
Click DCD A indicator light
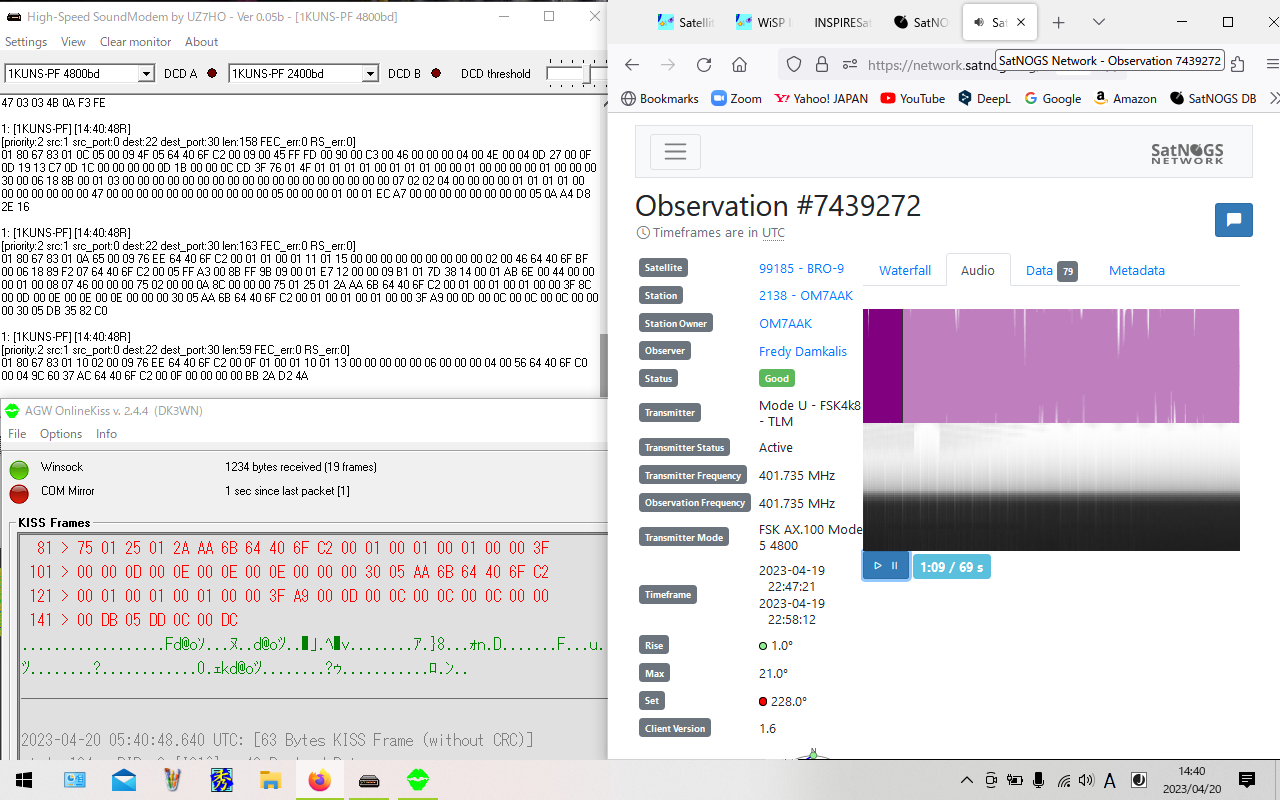(212, 73)
